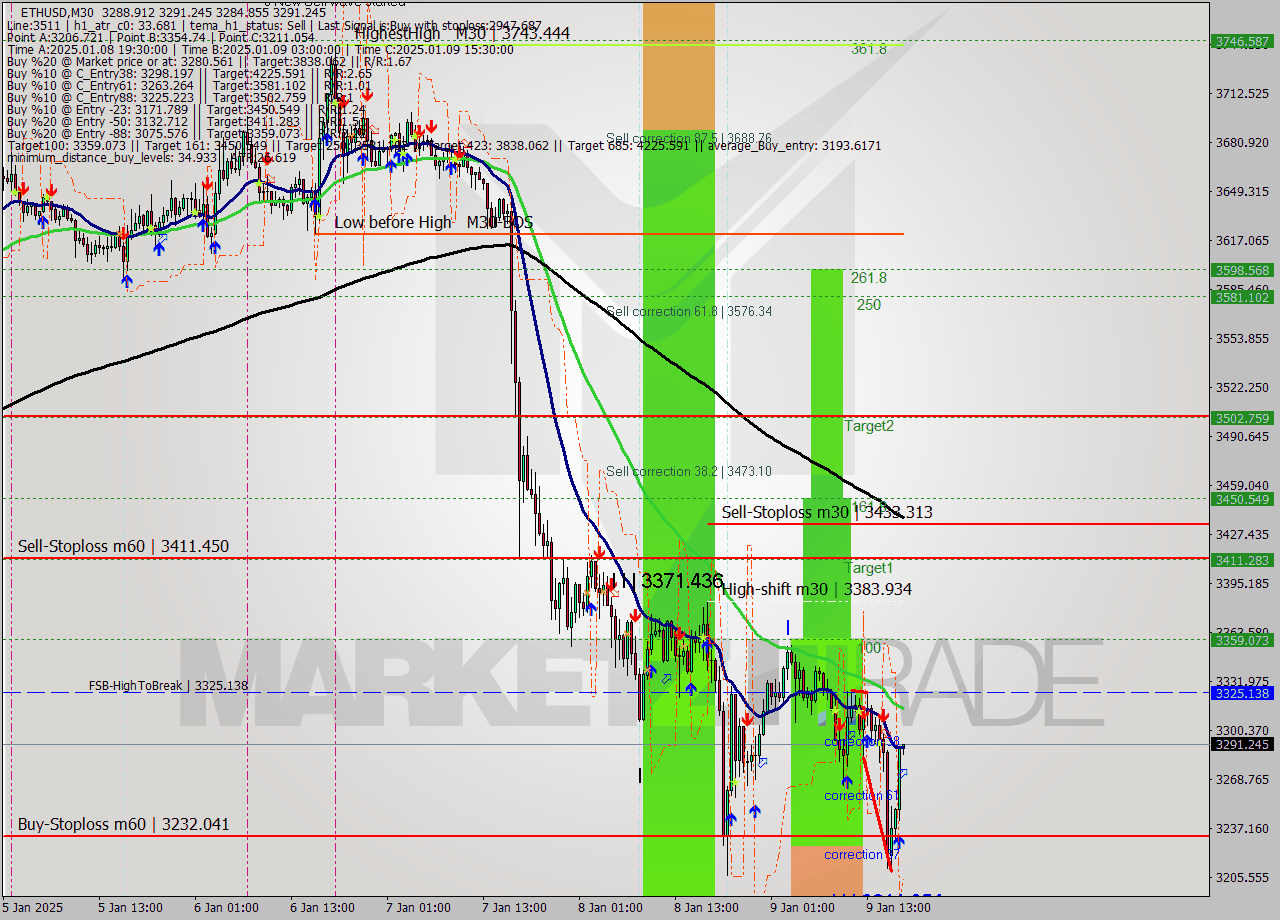This screenshot has width=1280, height=920.
Task: Select the High-shift m30 3383.934 label
Action: 816,589
